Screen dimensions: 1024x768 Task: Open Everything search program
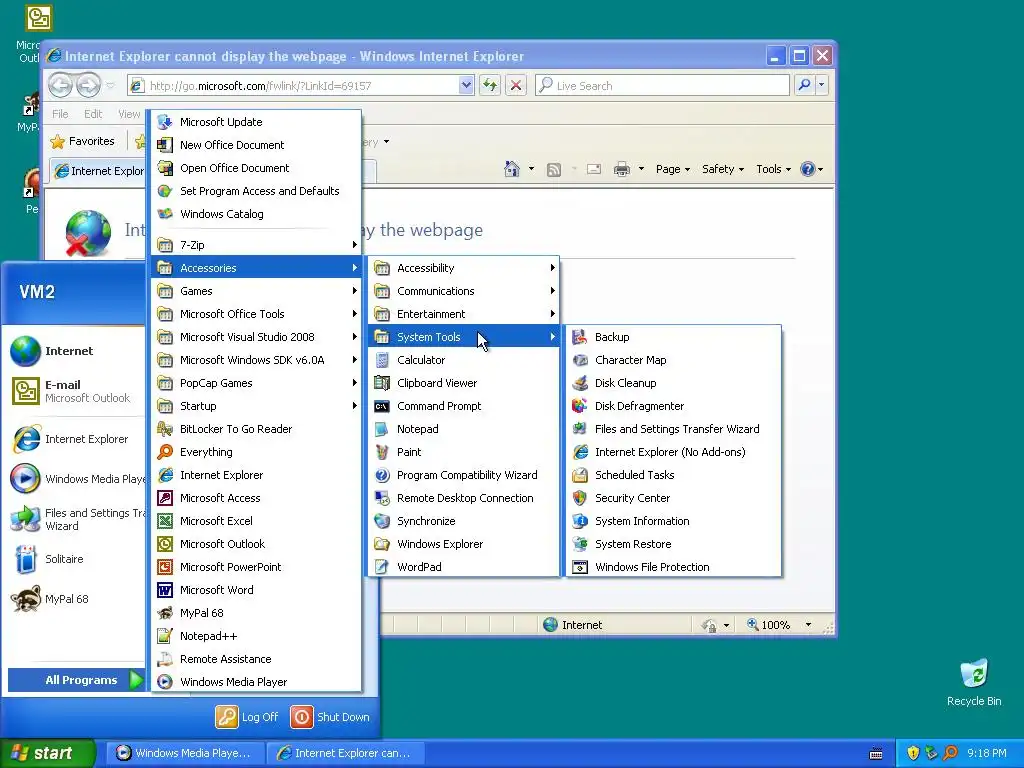(x=256, y=452)
